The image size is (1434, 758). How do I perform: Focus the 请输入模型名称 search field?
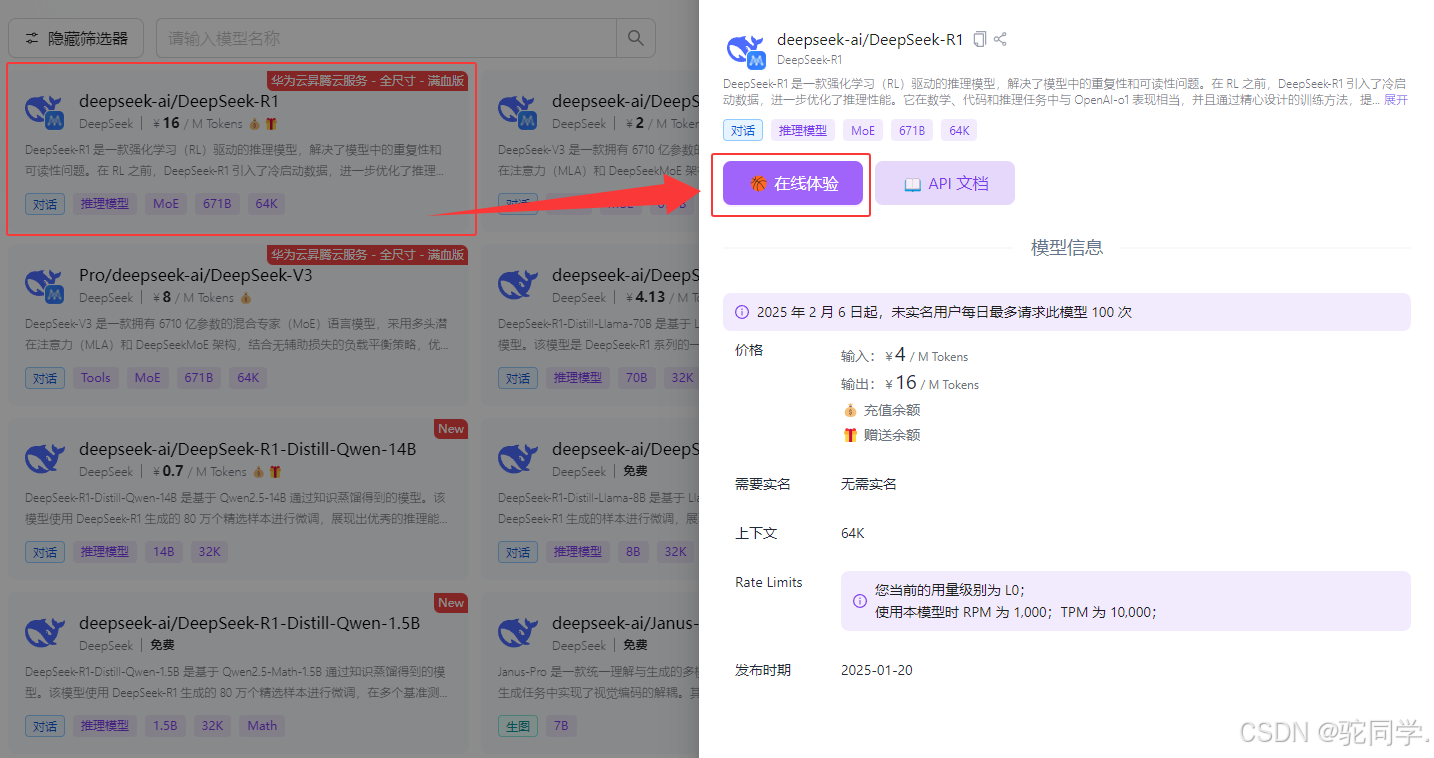(x=386, y=38)
